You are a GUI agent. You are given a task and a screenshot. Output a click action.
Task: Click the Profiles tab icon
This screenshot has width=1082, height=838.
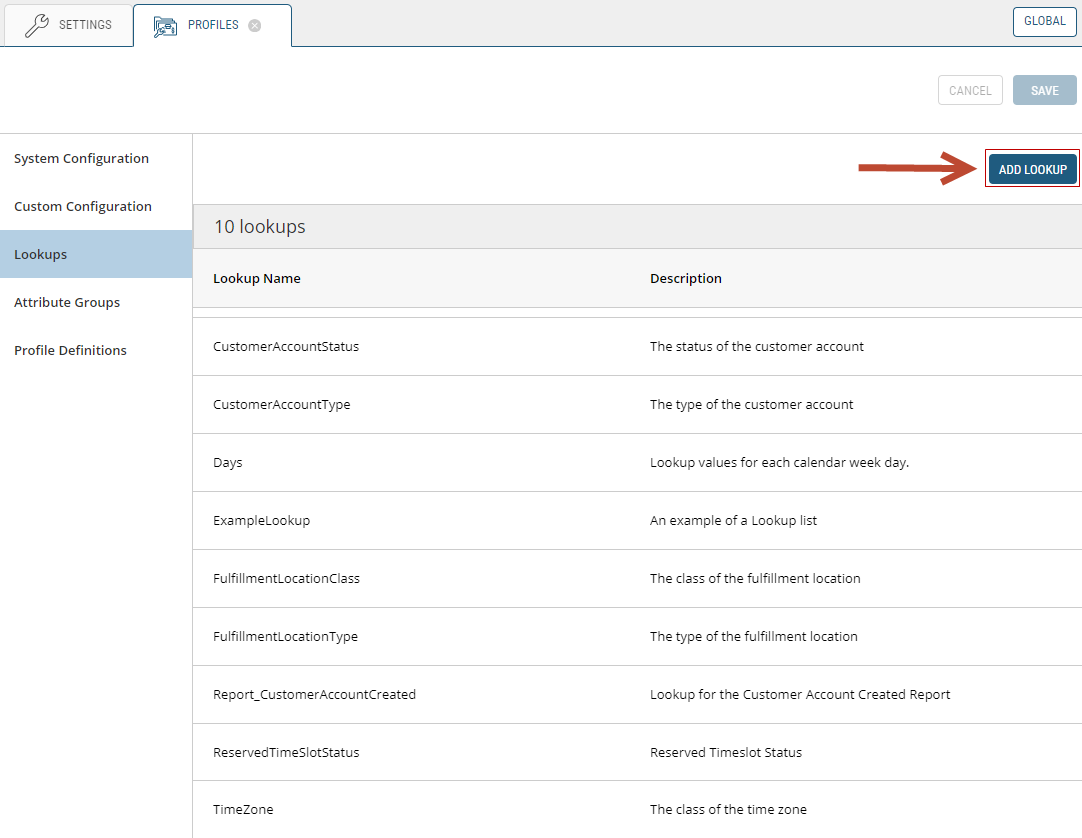[x=165, y=26]
